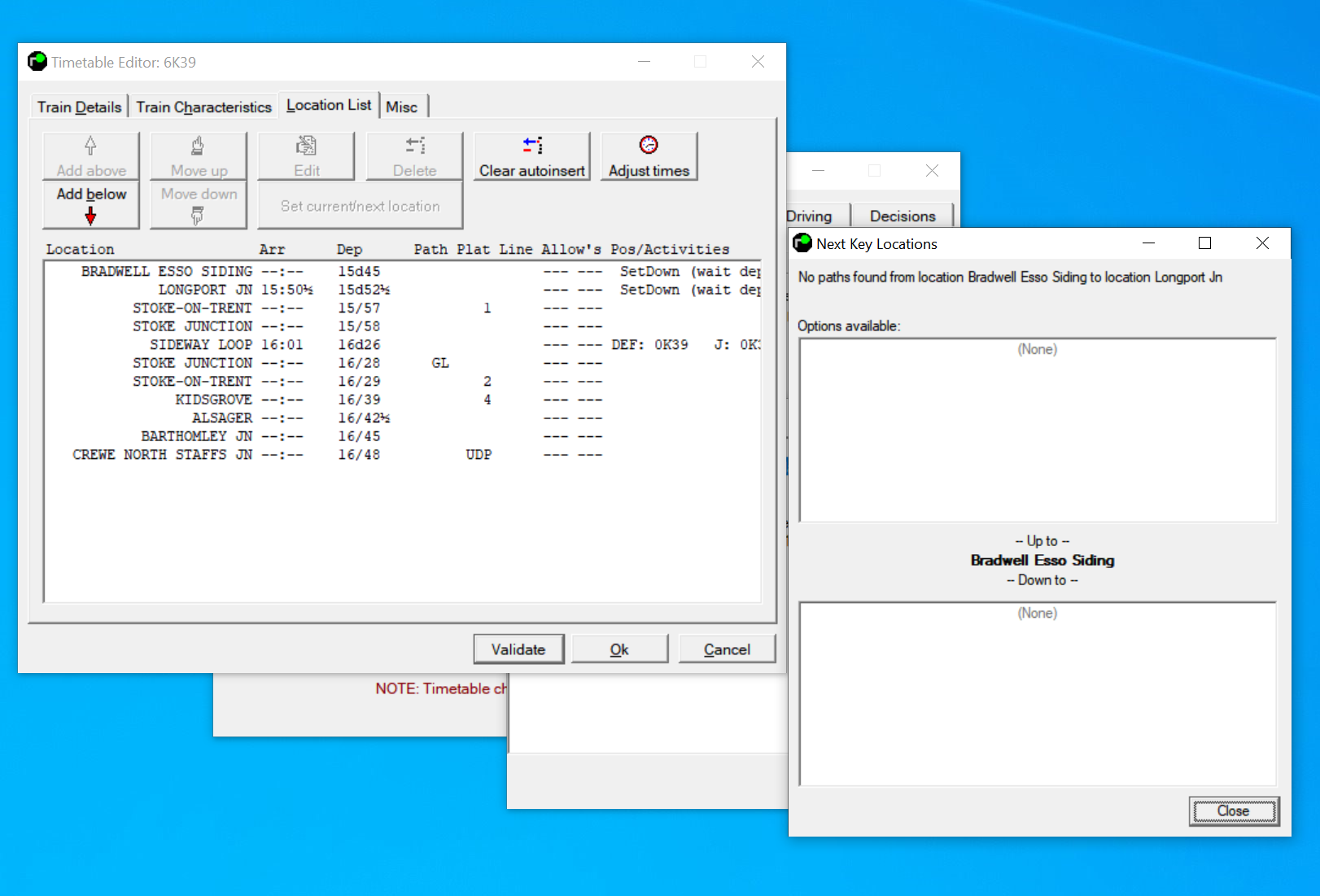Image resolution: width=1320 pixels, height=896 pixels.
Task: Click the hand icon above Move up
Action: pos(198,146)
